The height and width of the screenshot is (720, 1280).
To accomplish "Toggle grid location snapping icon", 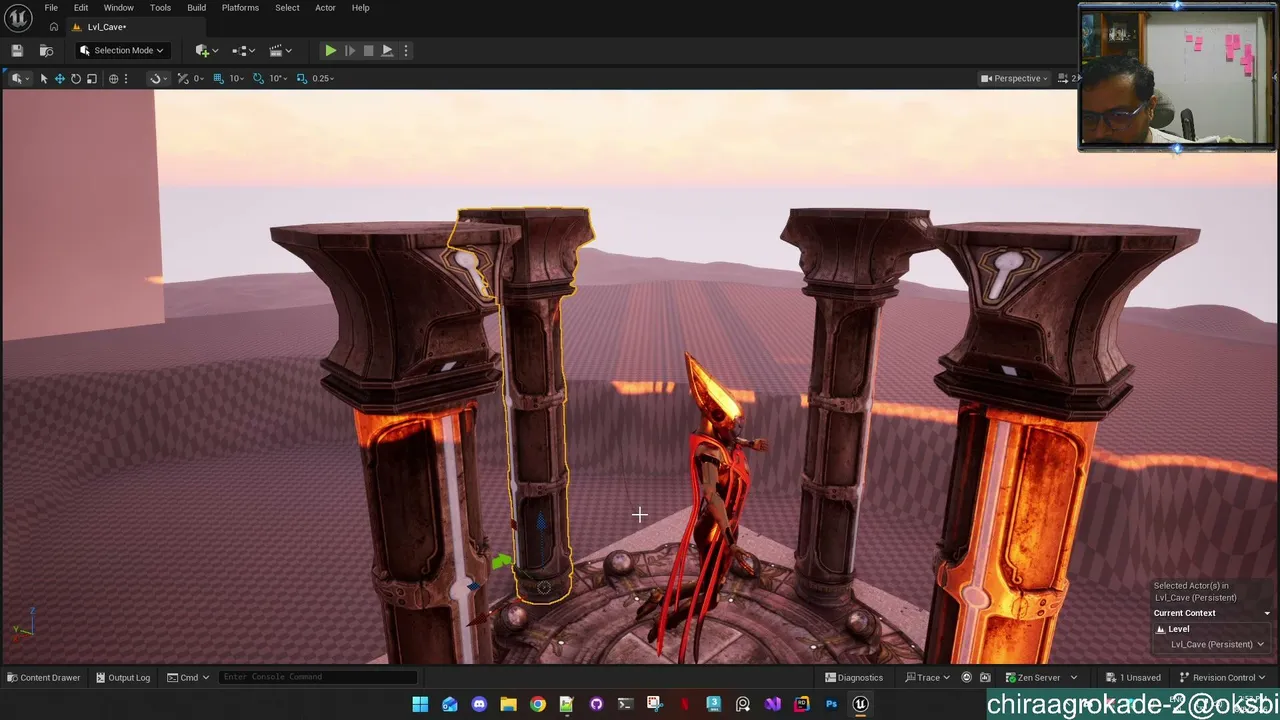I will 218,78.
